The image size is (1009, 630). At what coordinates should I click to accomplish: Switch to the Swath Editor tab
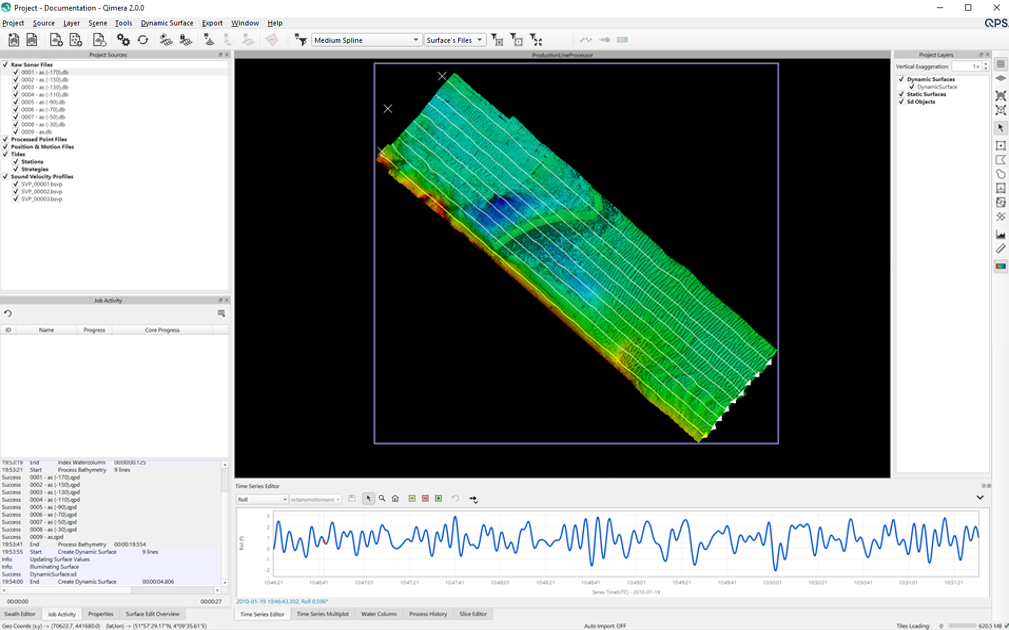tap(20, 614)
